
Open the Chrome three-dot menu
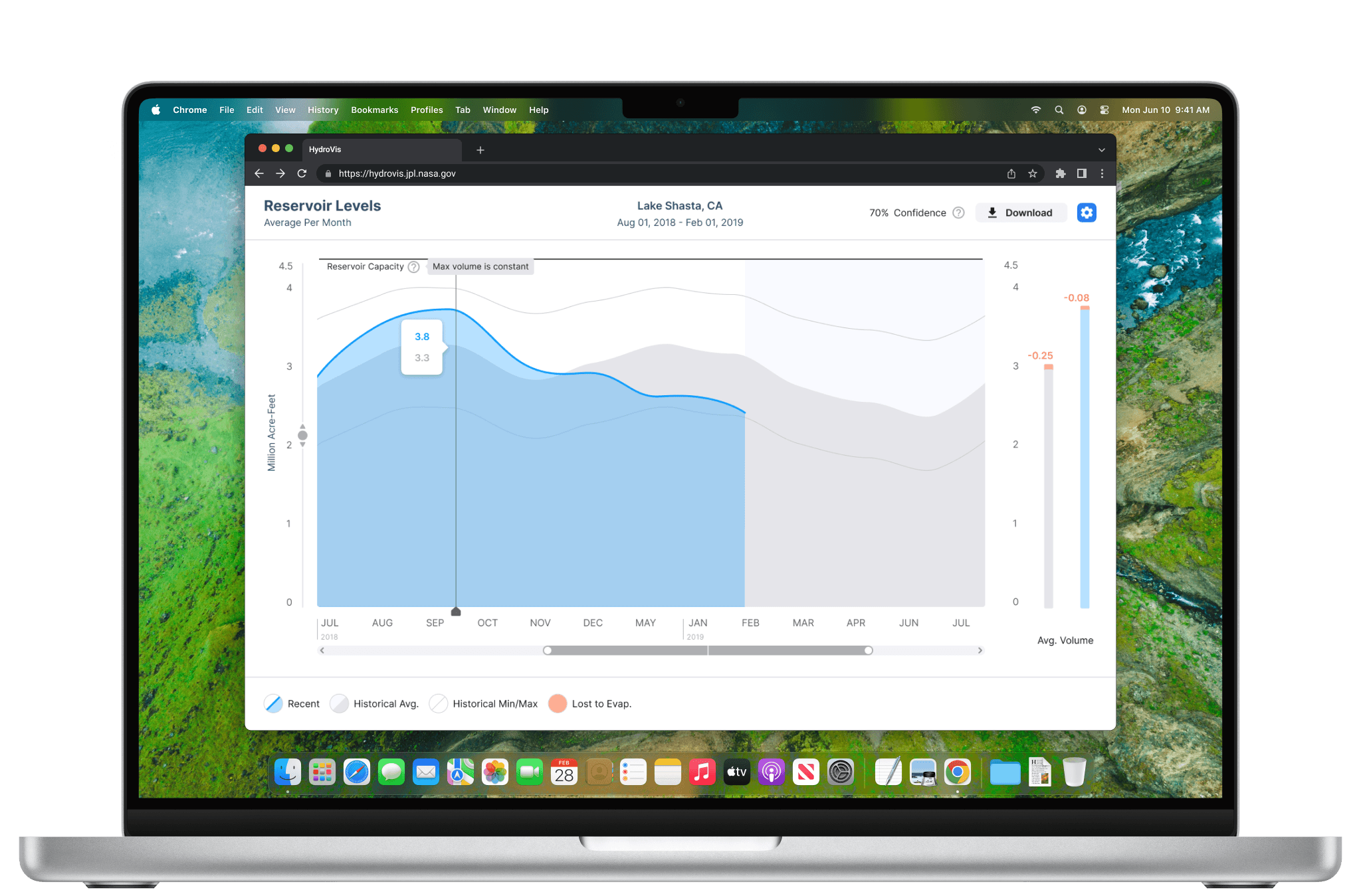pyautogui.click(x=1102, y=173)
